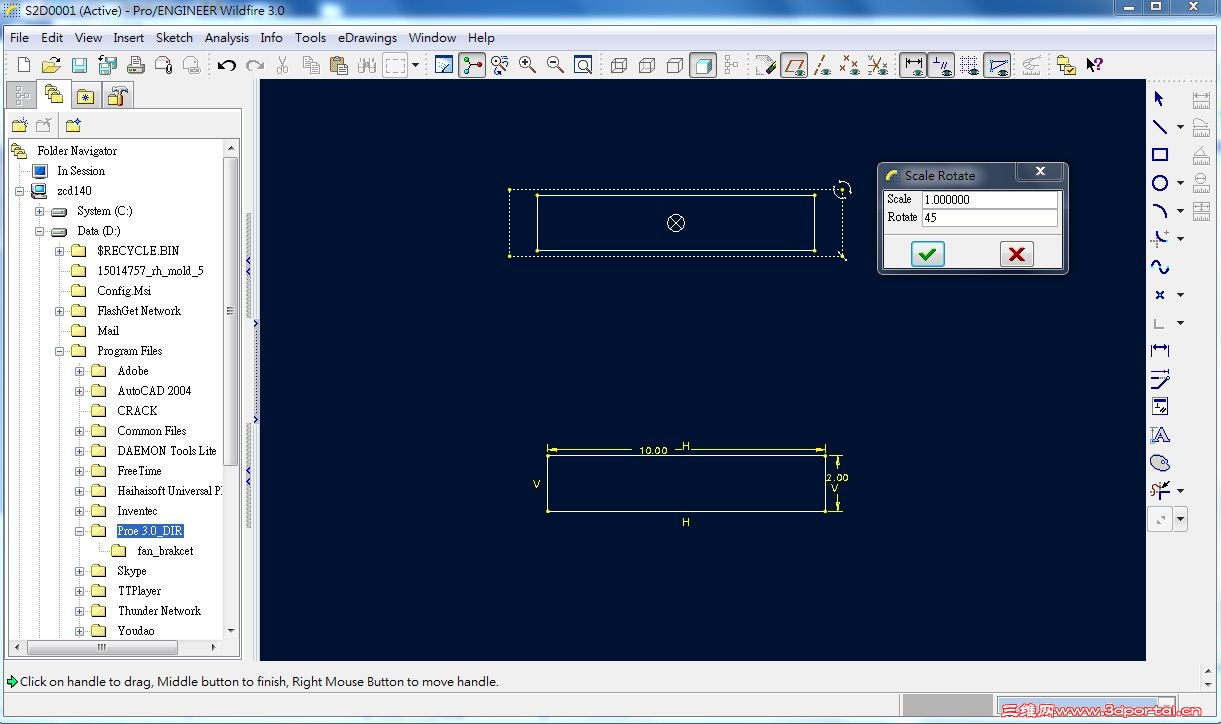Select the fan_brakcet folder
The image size is (1221, 724).
pyautogui.click(x=165, y=551)
